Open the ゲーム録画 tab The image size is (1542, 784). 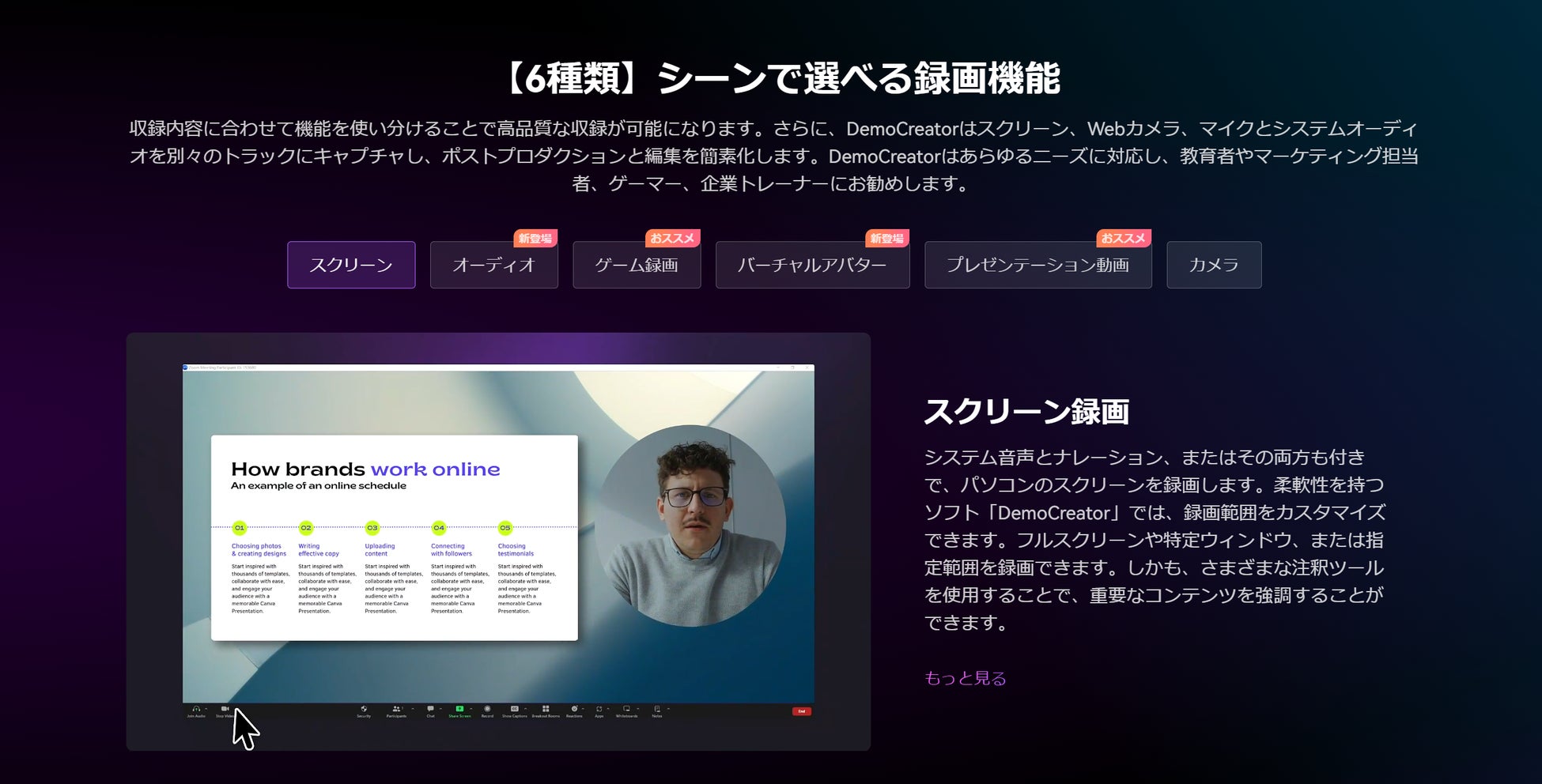click(x=637, y=265)
